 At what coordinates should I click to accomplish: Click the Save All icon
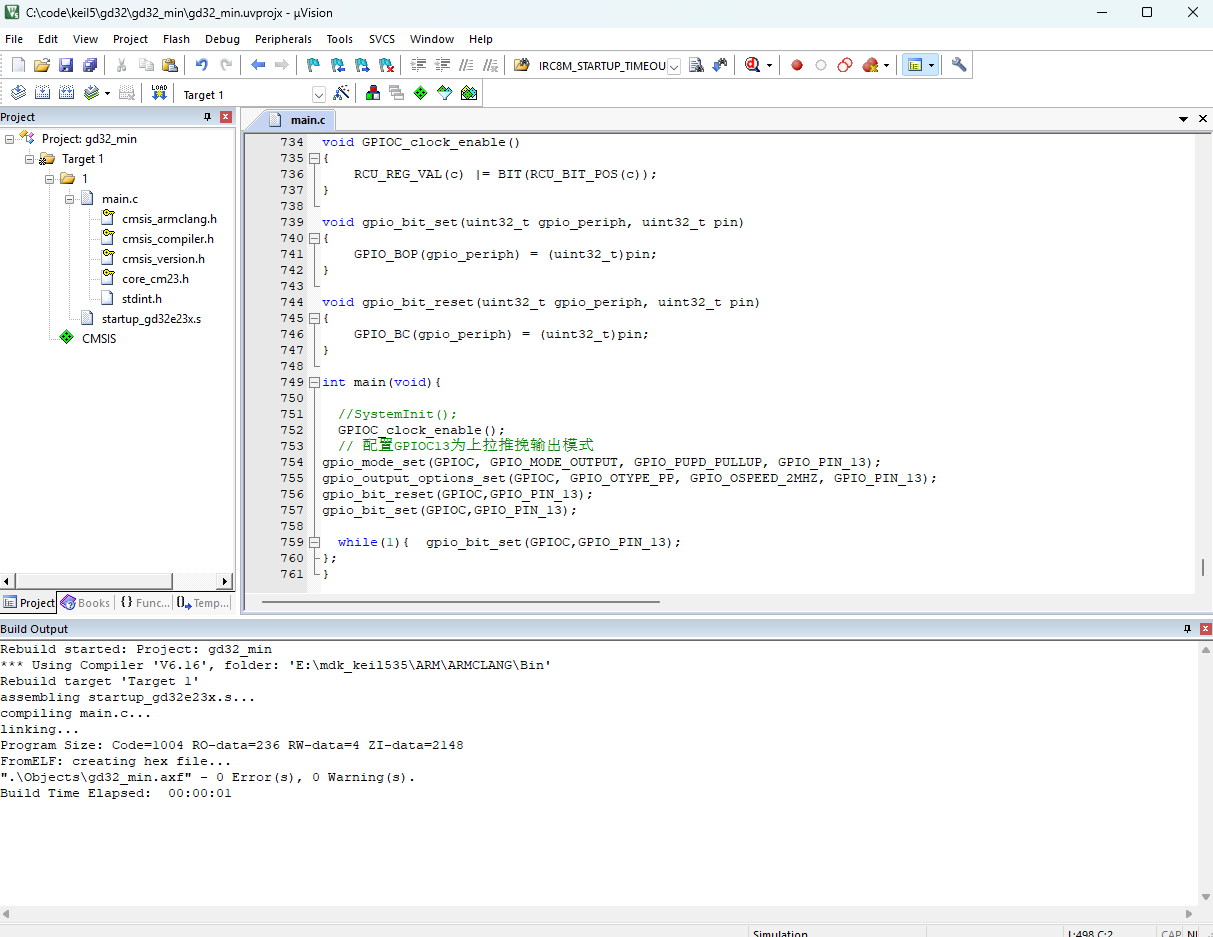[90, 65]
